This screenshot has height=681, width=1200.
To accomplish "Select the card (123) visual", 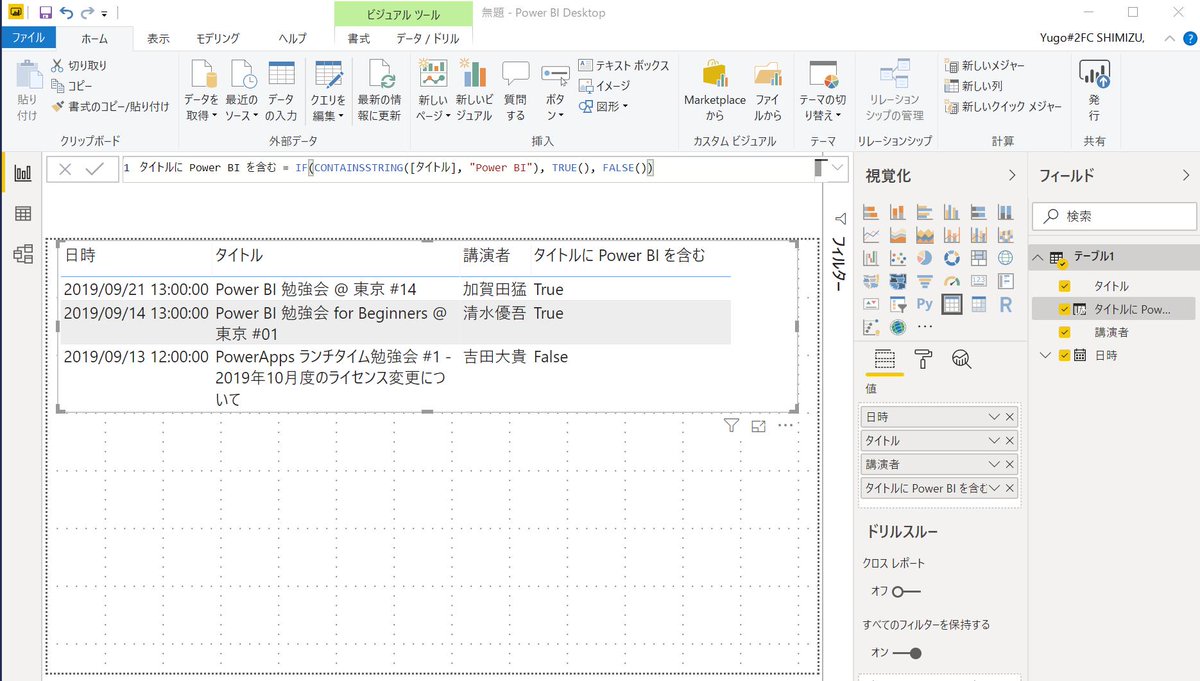I will tap(979, 281).
